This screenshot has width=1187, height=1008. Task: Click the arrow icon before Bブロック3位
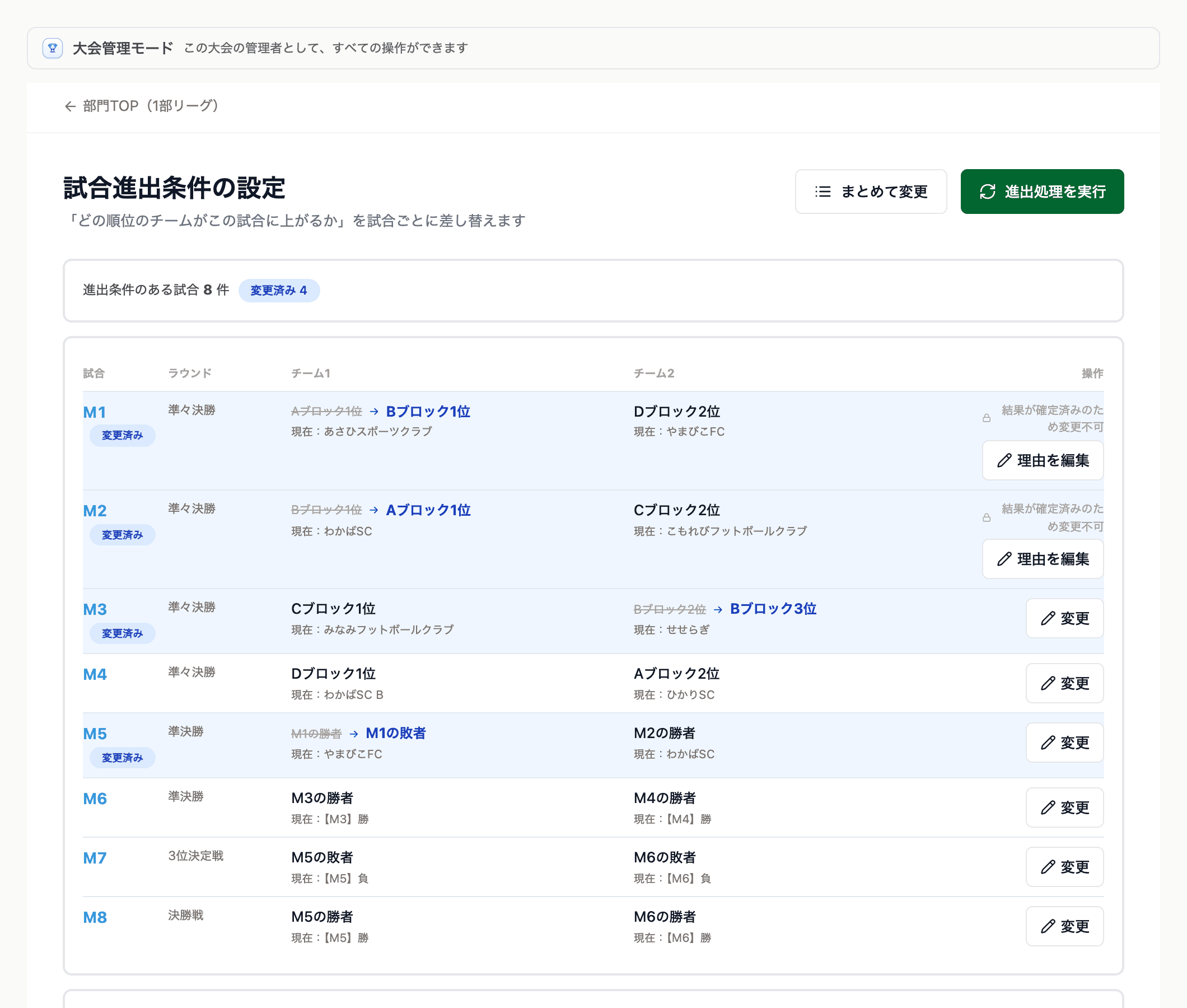718,610
